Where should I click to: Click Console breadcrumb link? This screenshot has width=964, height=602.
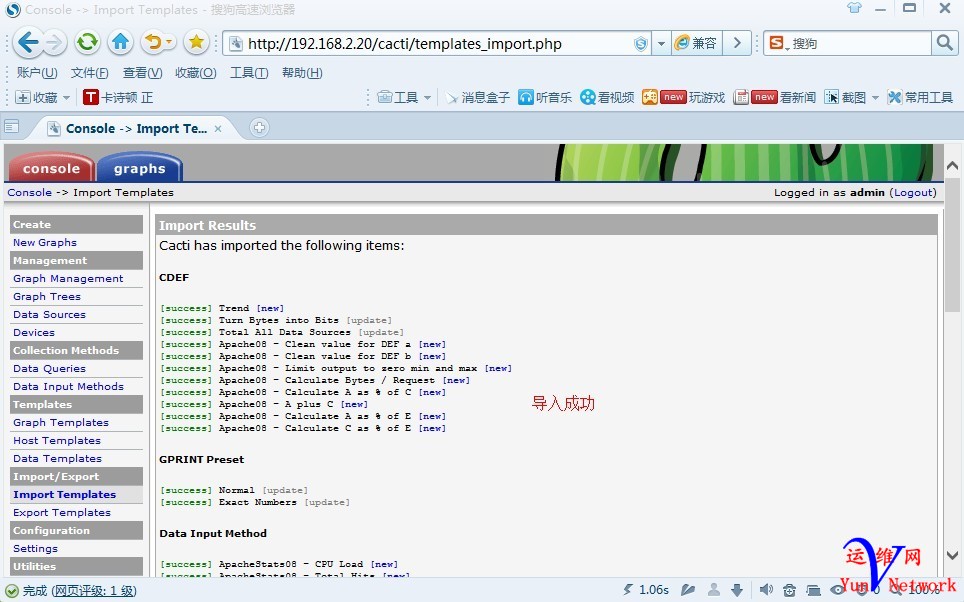click(30, 192)
